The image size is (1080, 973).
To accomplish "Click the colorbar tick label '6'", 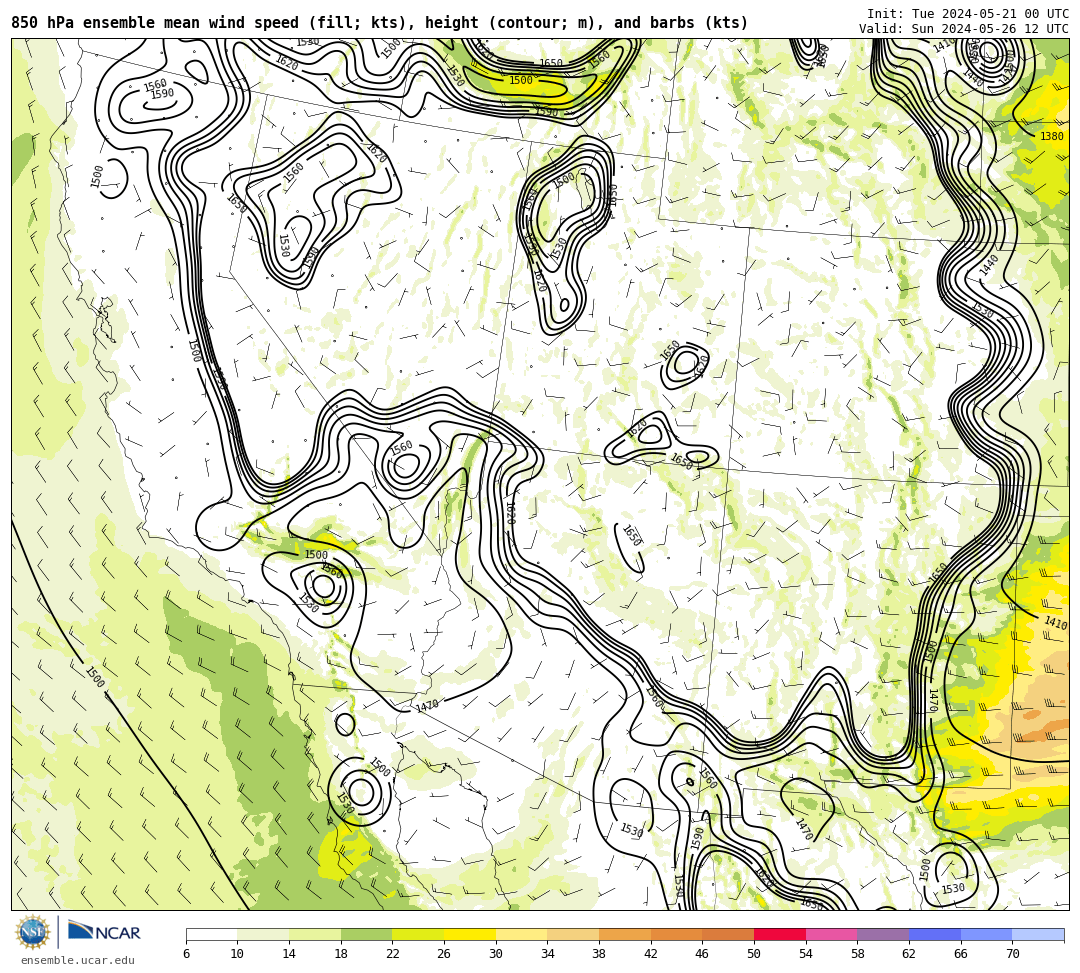I will (x=186, y=954).
